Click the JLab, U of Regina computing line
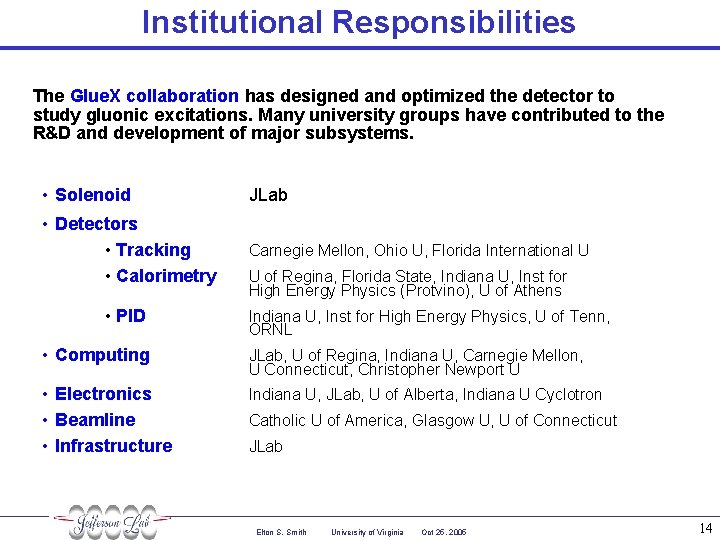720x540 pixels. (x=416, y=355)
